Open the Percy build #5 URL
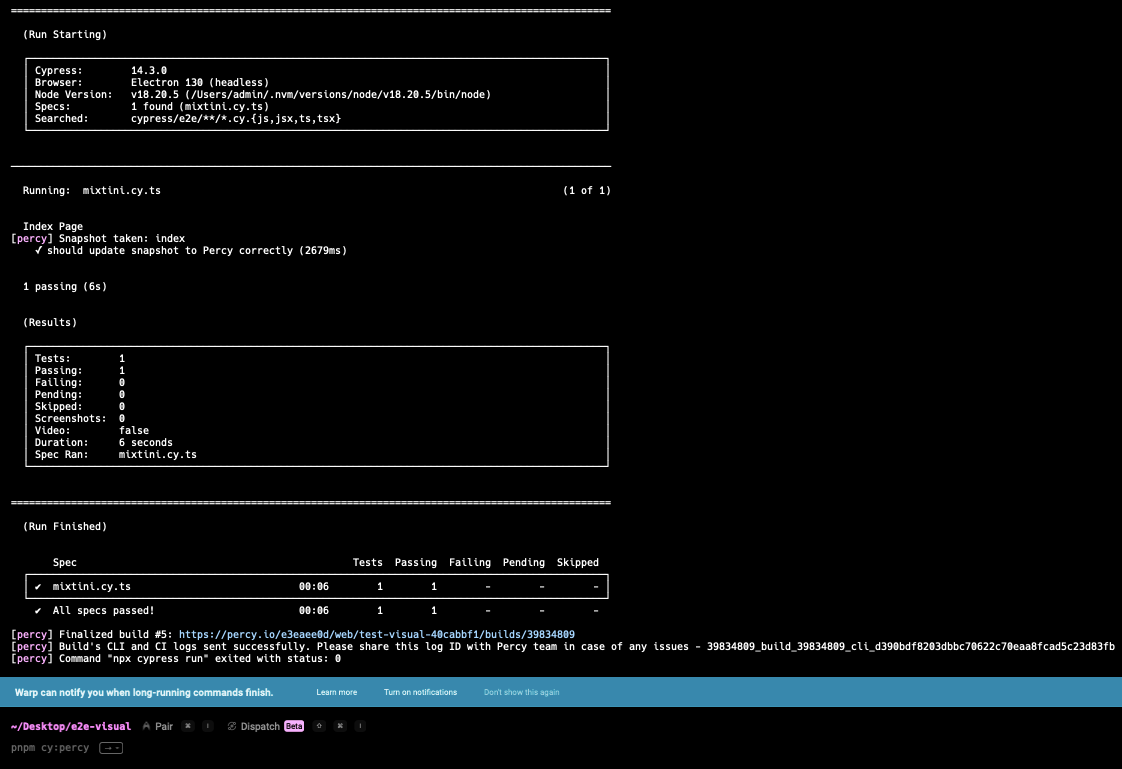 377,634
